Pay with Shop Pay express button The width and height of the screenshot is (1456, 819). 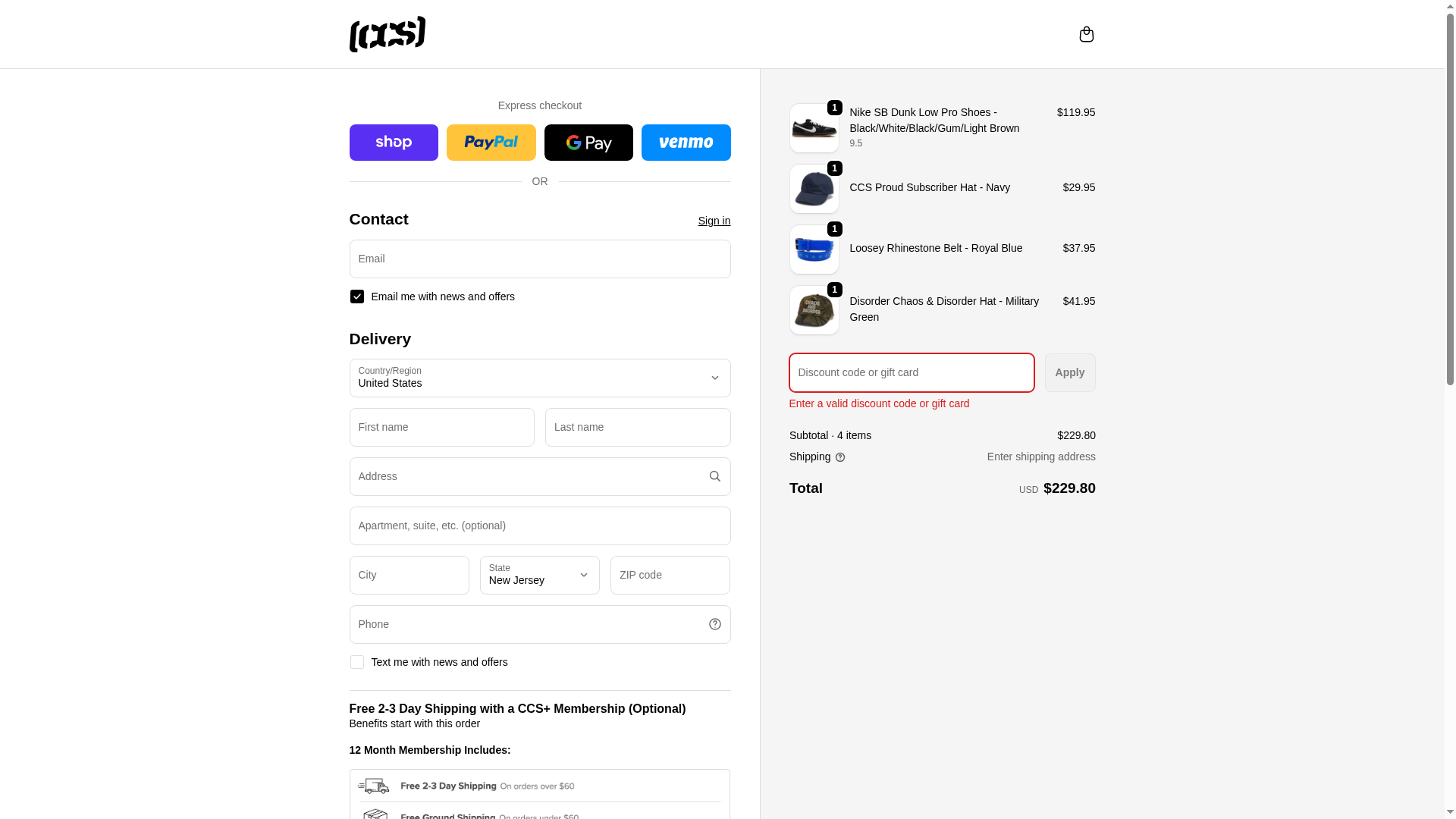click(x=394, y=143)
